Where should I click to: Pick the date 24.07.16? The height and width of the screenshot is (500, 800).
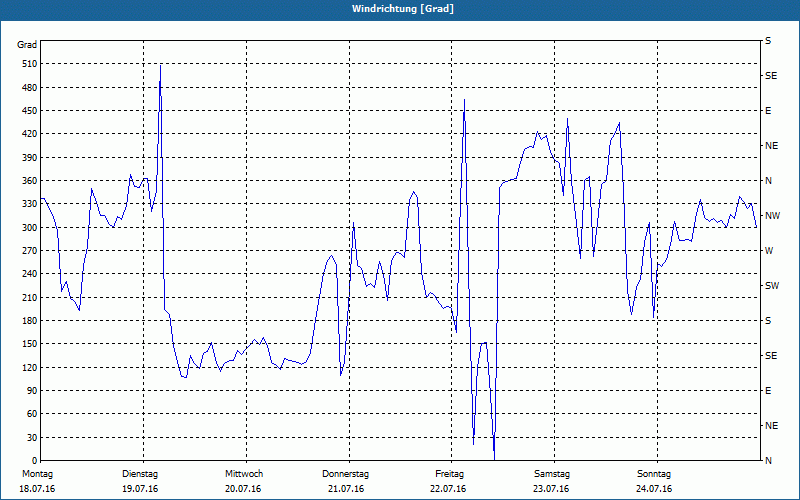coord(654,489)
